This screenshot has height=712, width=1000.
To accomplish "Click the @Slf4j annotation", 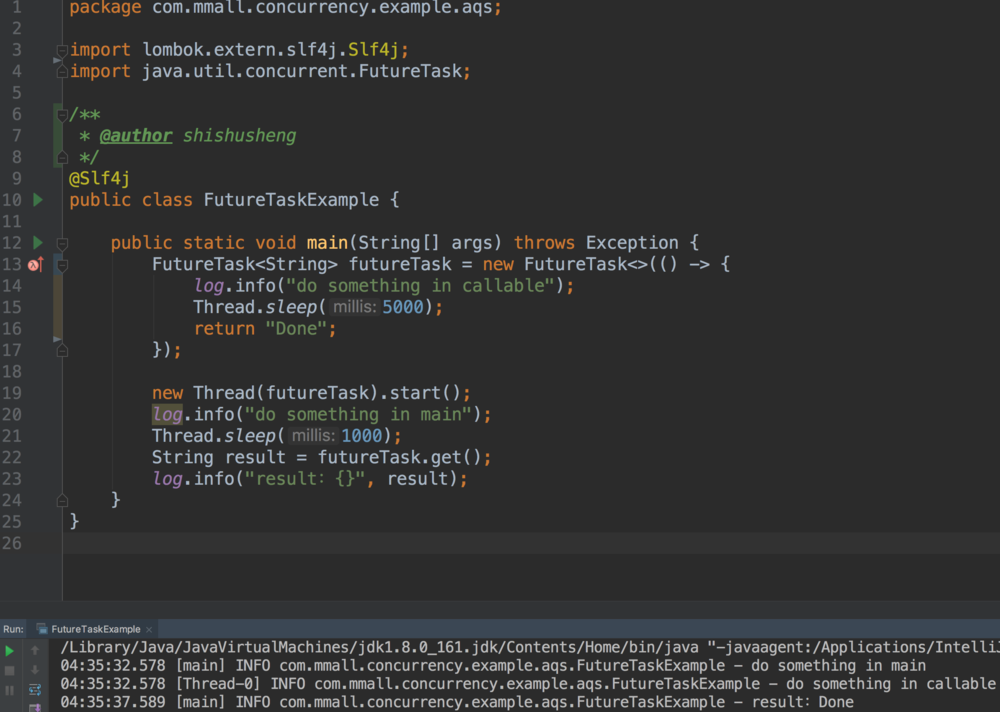I will (99, 179).
